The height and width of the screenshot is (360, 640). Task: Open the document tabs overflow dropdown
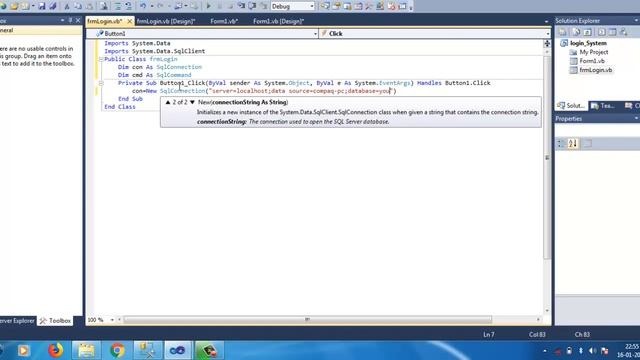click(546, 21)
